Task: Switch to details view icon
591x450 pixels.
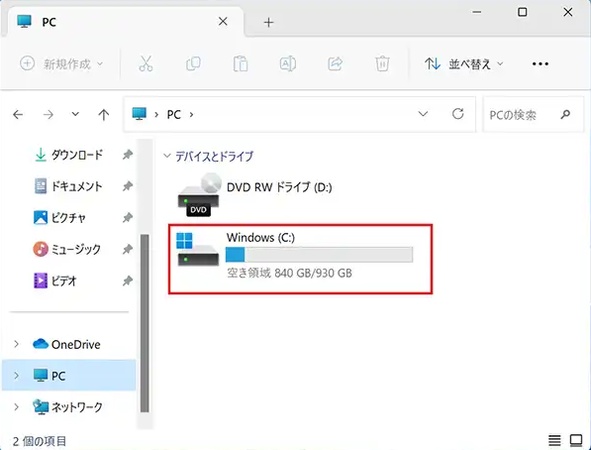Action: click(554, 440)
